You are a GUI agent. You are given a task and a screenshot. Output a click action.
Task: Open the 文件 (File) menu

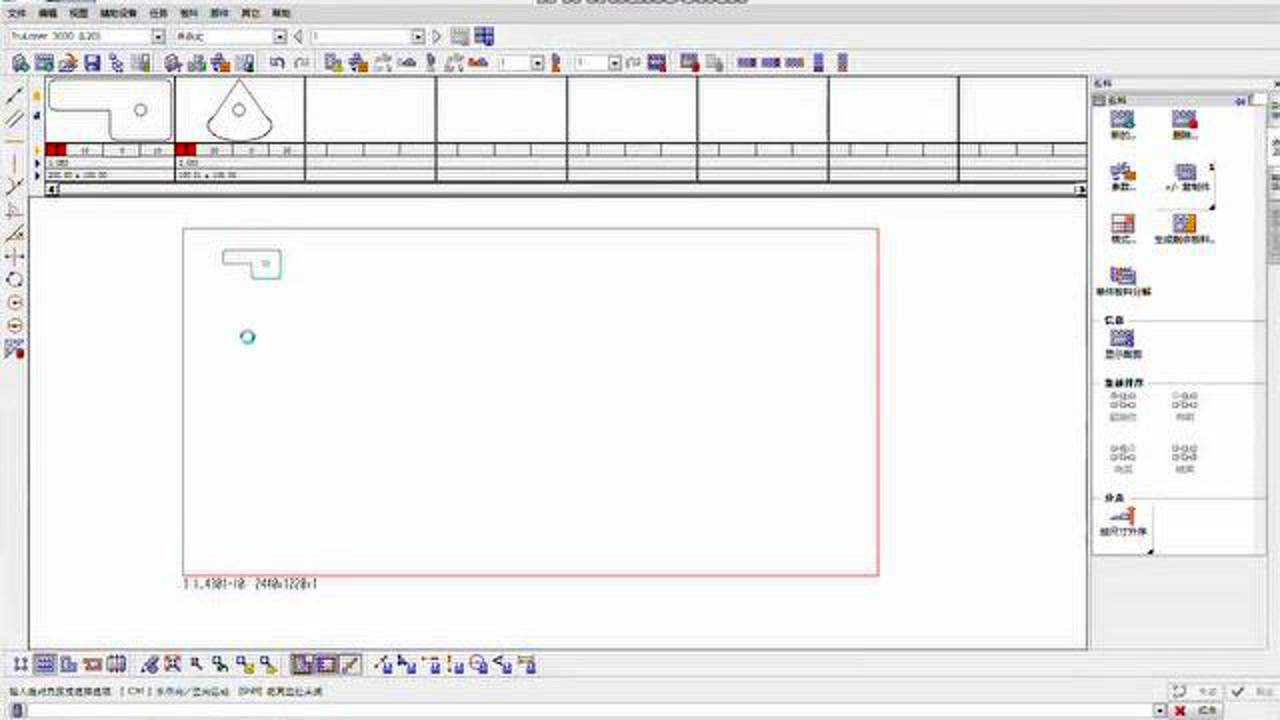17,14
